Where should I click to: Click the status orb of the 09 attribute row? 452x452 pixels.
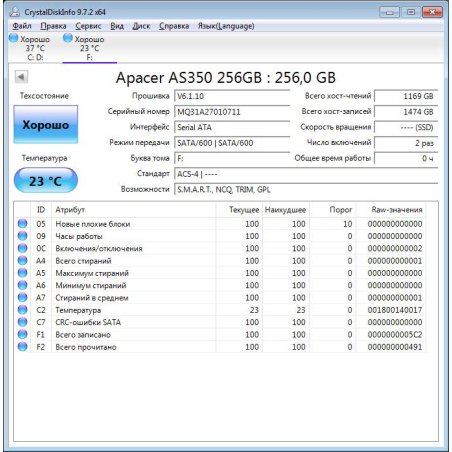[22, 236]
